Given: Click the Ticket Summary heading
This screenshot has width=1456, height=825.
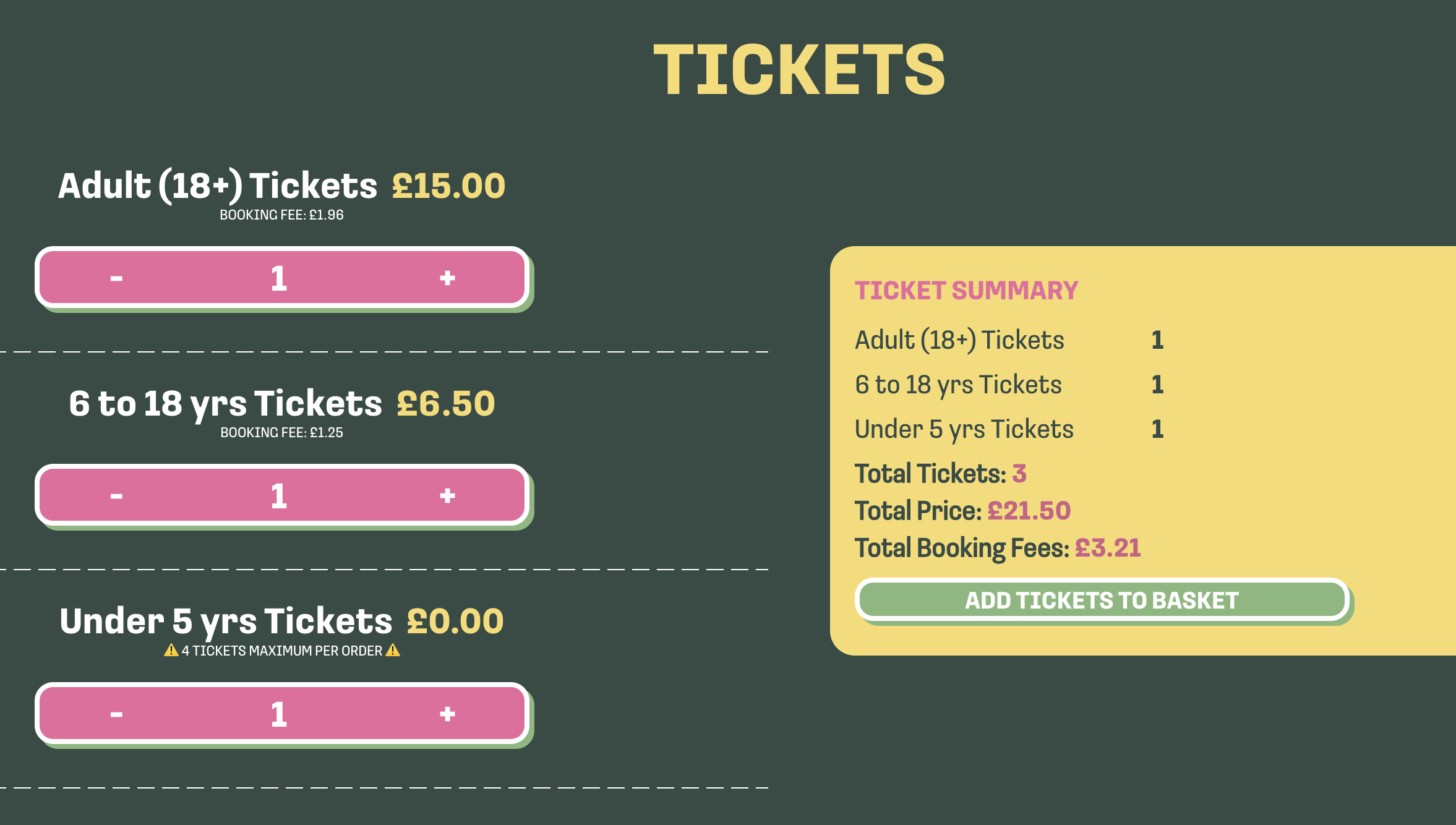Looking at the screenshot, I should 966,291.
